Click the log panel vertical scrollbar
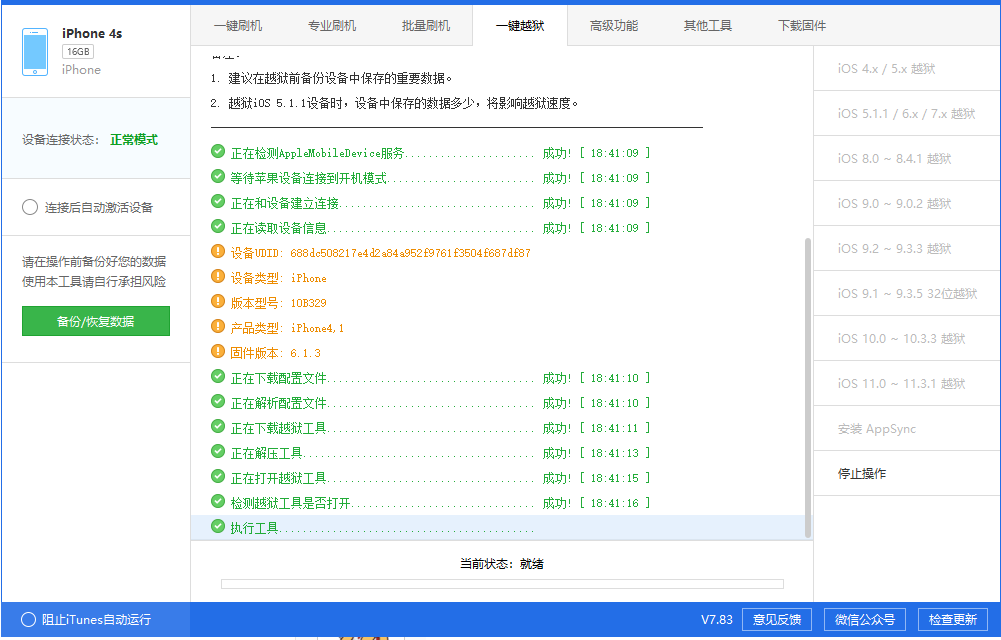 click(x=808, y=388)
